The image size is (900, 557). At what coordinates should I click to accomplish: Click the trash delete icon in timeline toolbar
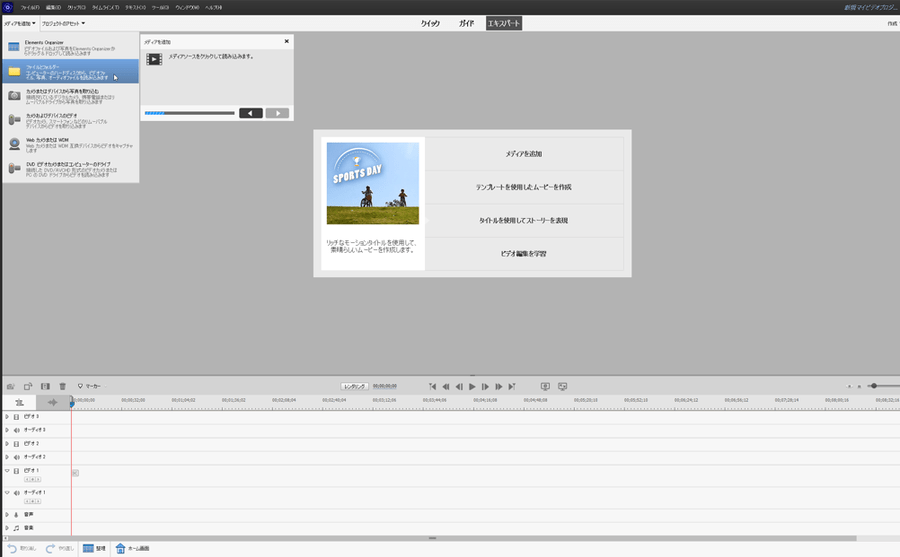coord(63,385)
